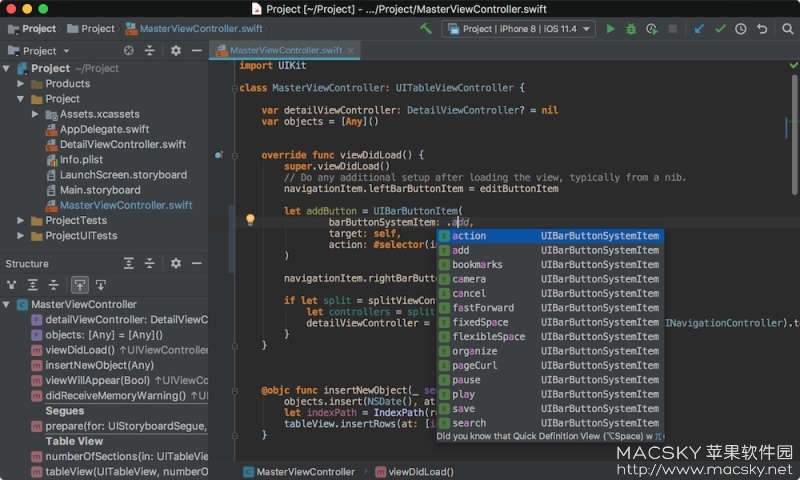Image resolution: width=800 pixels, height=480 pixels.
Task: Click MasterViewController.swift breadcrumb in navigation bar
Action: (194, 29)
